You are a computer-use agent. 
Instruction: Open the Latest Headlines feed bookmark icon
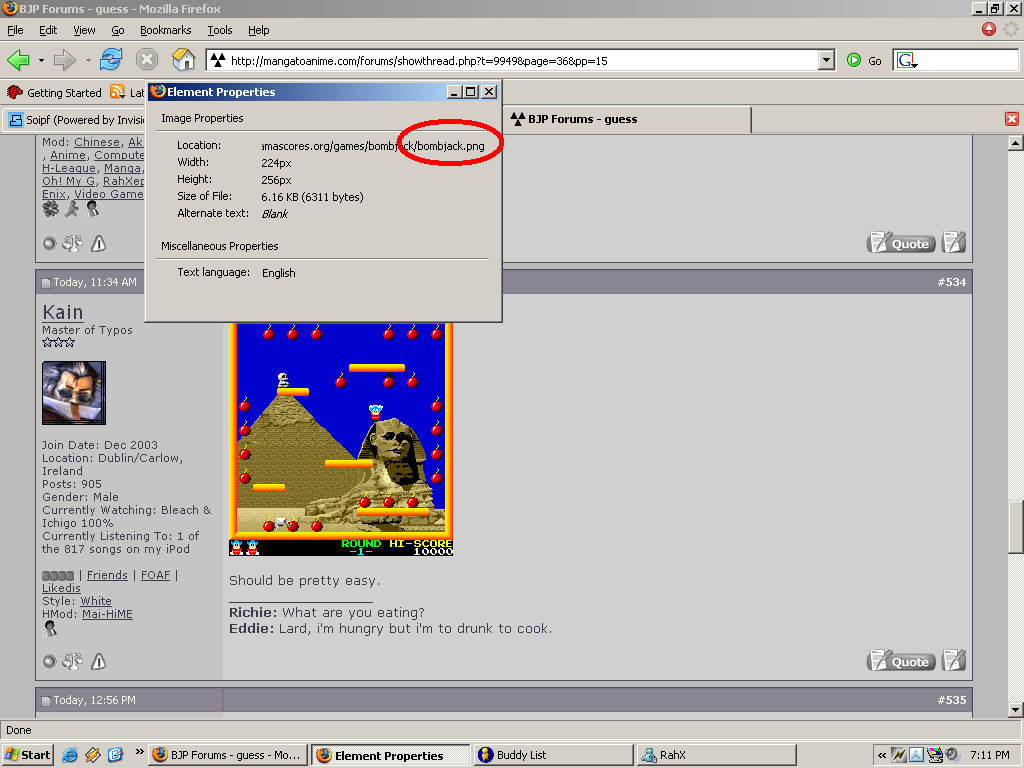[118, 92]
